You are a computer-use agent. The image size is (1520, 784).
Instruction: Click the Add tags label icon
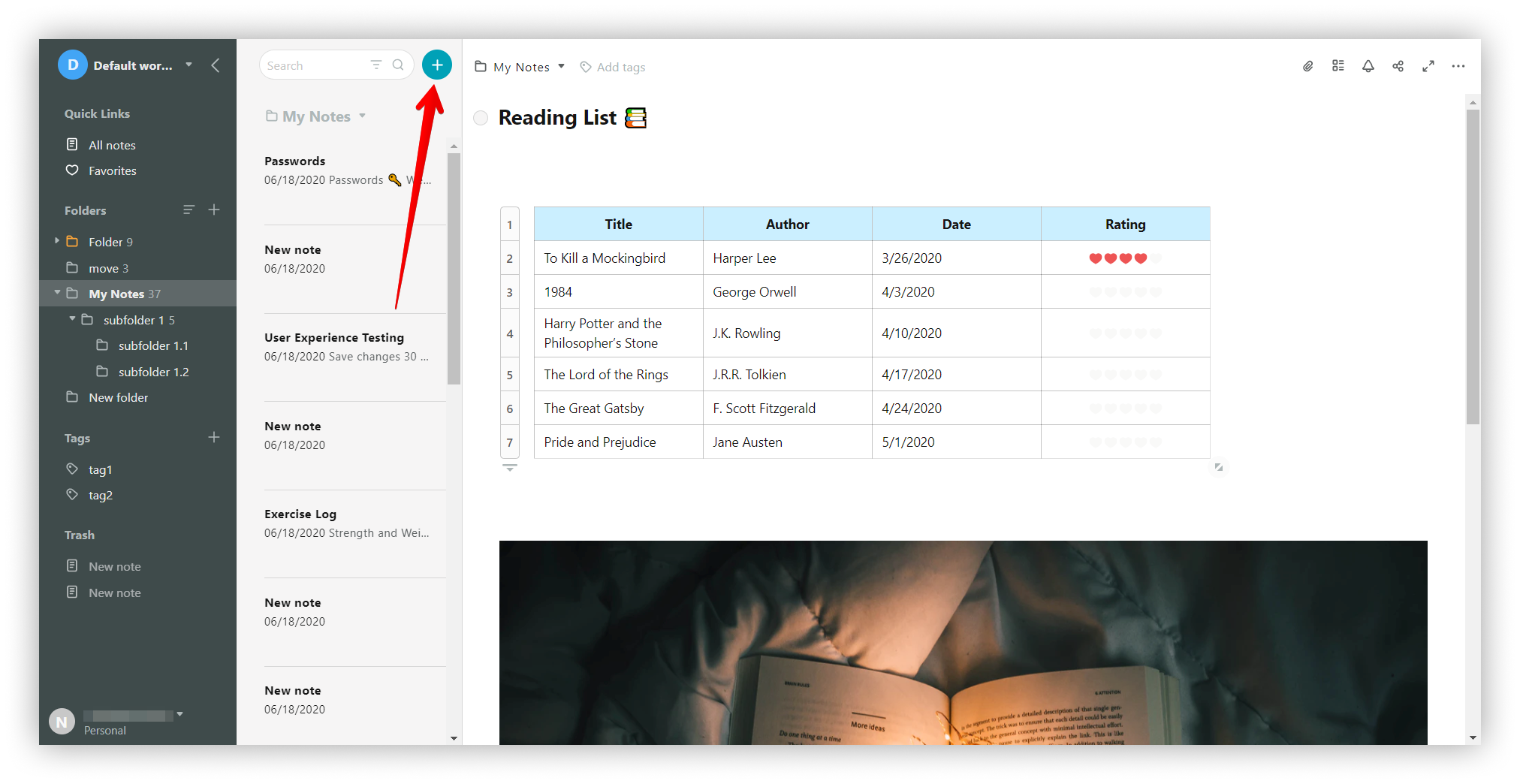586,67
